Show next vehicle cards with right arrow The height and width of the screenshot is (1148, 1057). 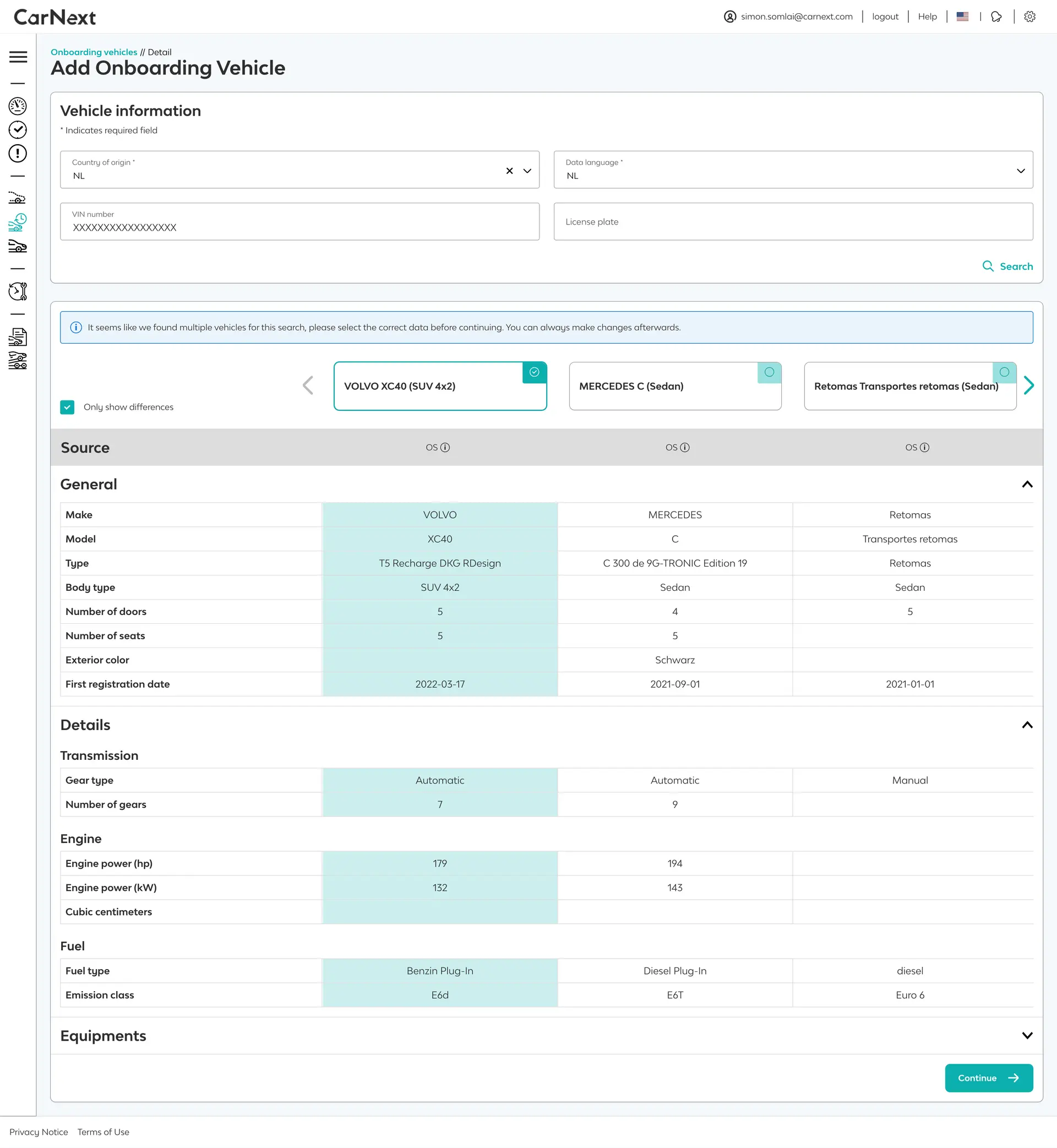point(1028,385)
